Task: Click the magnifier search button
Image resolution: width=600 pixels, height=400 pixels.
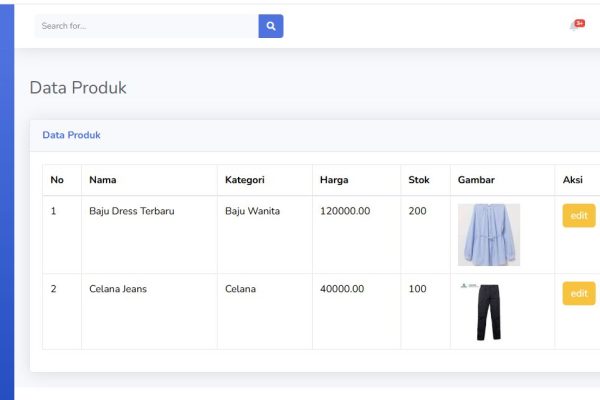Action: (270, 26)
